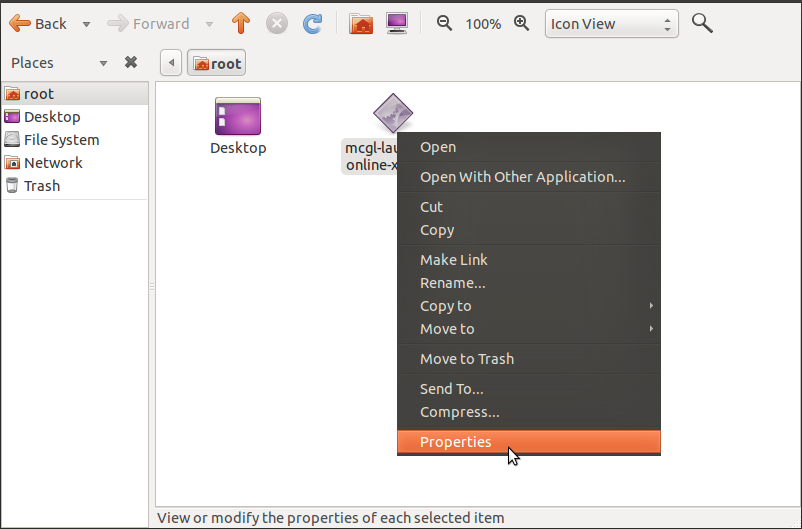Image resolution: width=802 pixels, height=529 pixels.
Task: Close the Places sidebar panel
Action: click(130, 62)
